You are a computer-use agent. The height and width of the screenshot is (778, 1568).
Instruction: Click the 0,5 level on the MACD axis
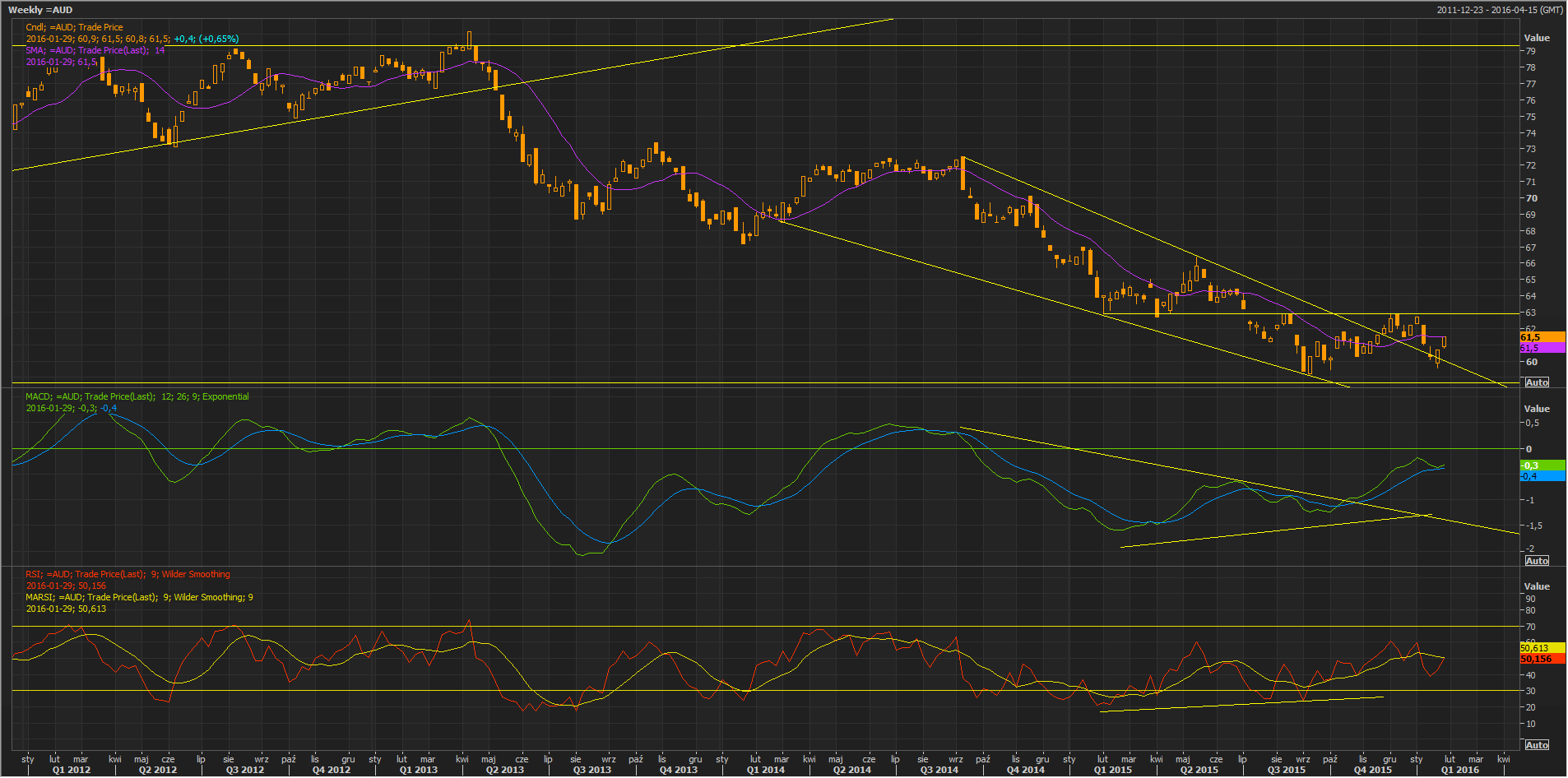pos(1532,423)
